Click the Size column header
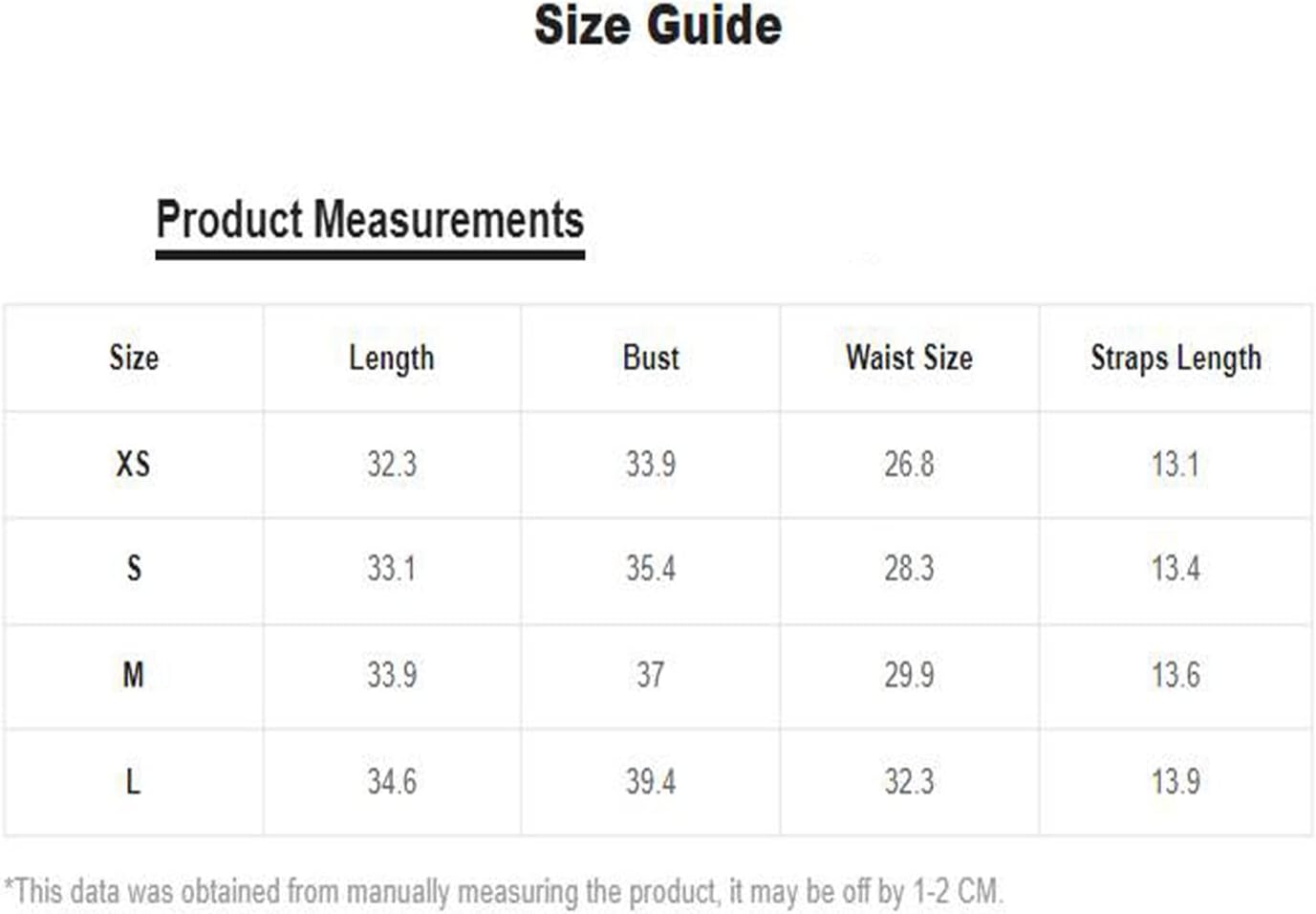The image size is (1316, 914). pos(134,358)
